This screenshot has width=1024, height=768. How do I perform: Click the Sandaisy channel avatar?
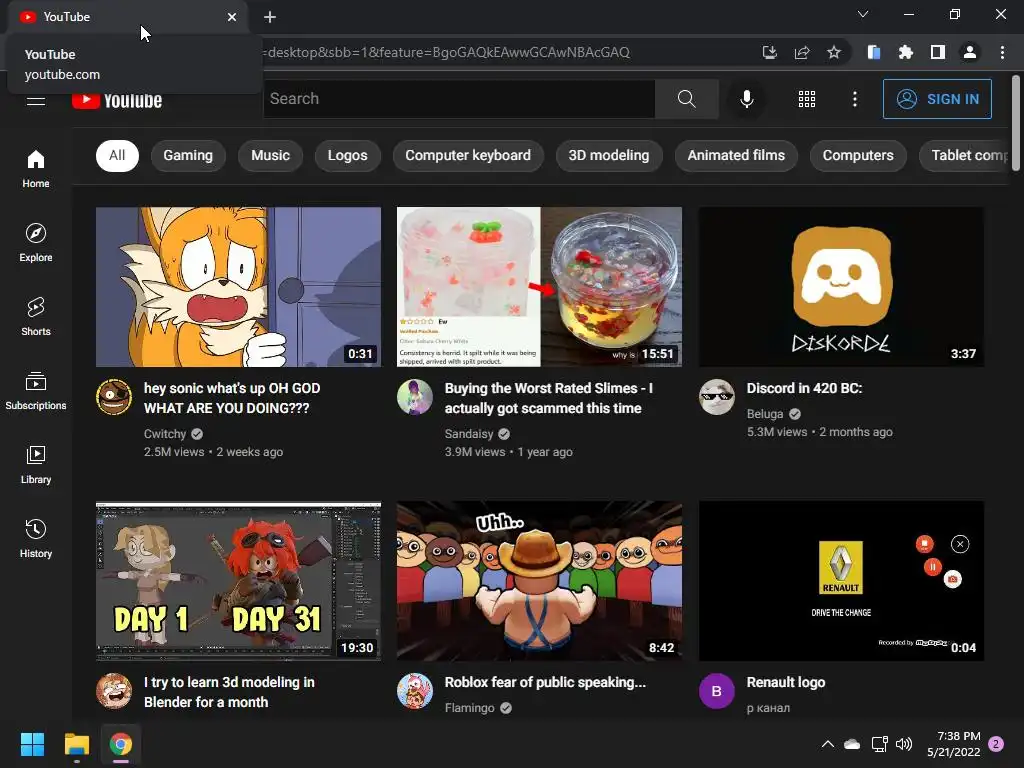(415, 396)
